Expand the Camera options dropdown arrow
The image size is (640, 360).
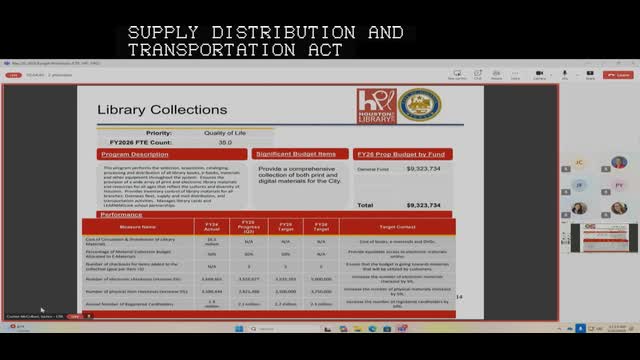(x=551, y=75)
